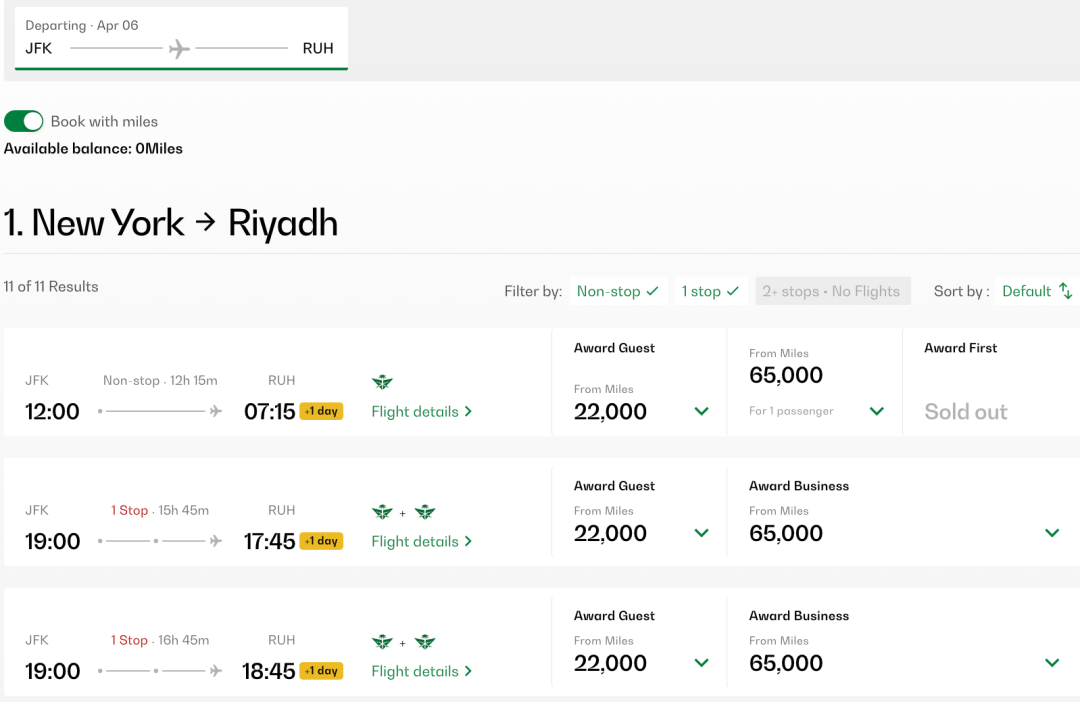Click first airline logo on 16h 45m flight
1080x702 pixels.
382,642
